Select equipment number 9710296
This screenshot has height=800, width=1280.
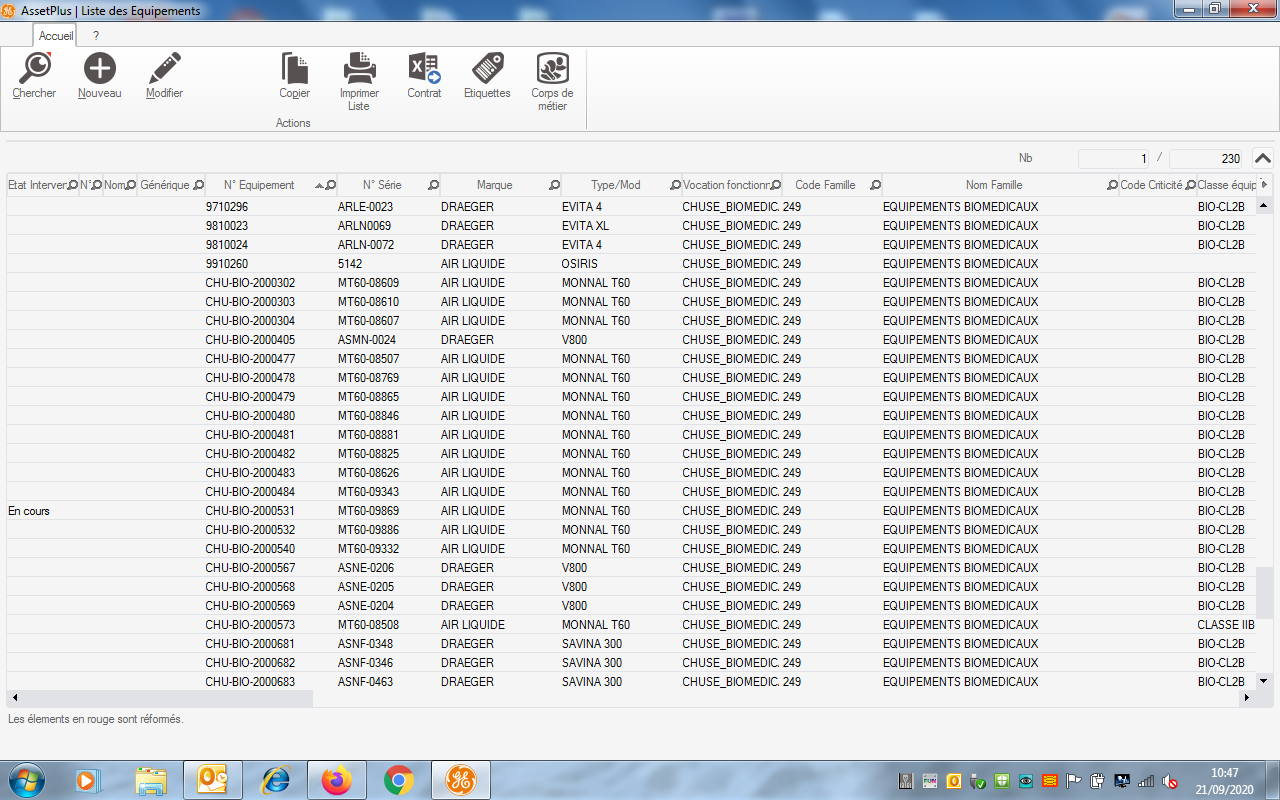click(x=227, y=207)
